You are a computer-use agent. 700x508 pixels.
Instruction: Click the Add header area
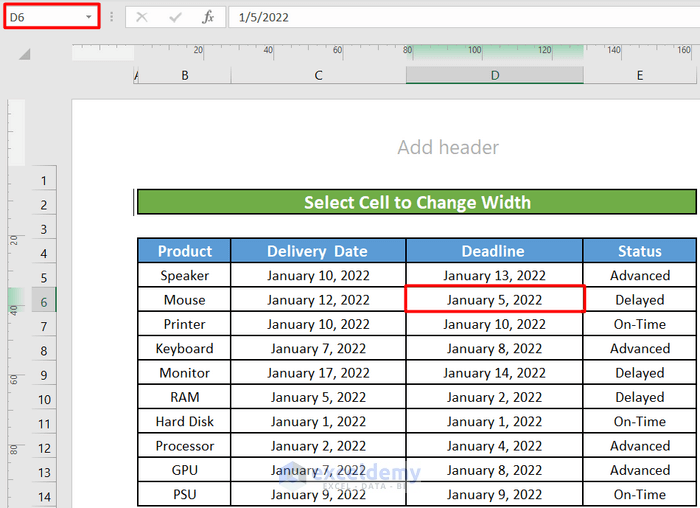coord(448,148)
